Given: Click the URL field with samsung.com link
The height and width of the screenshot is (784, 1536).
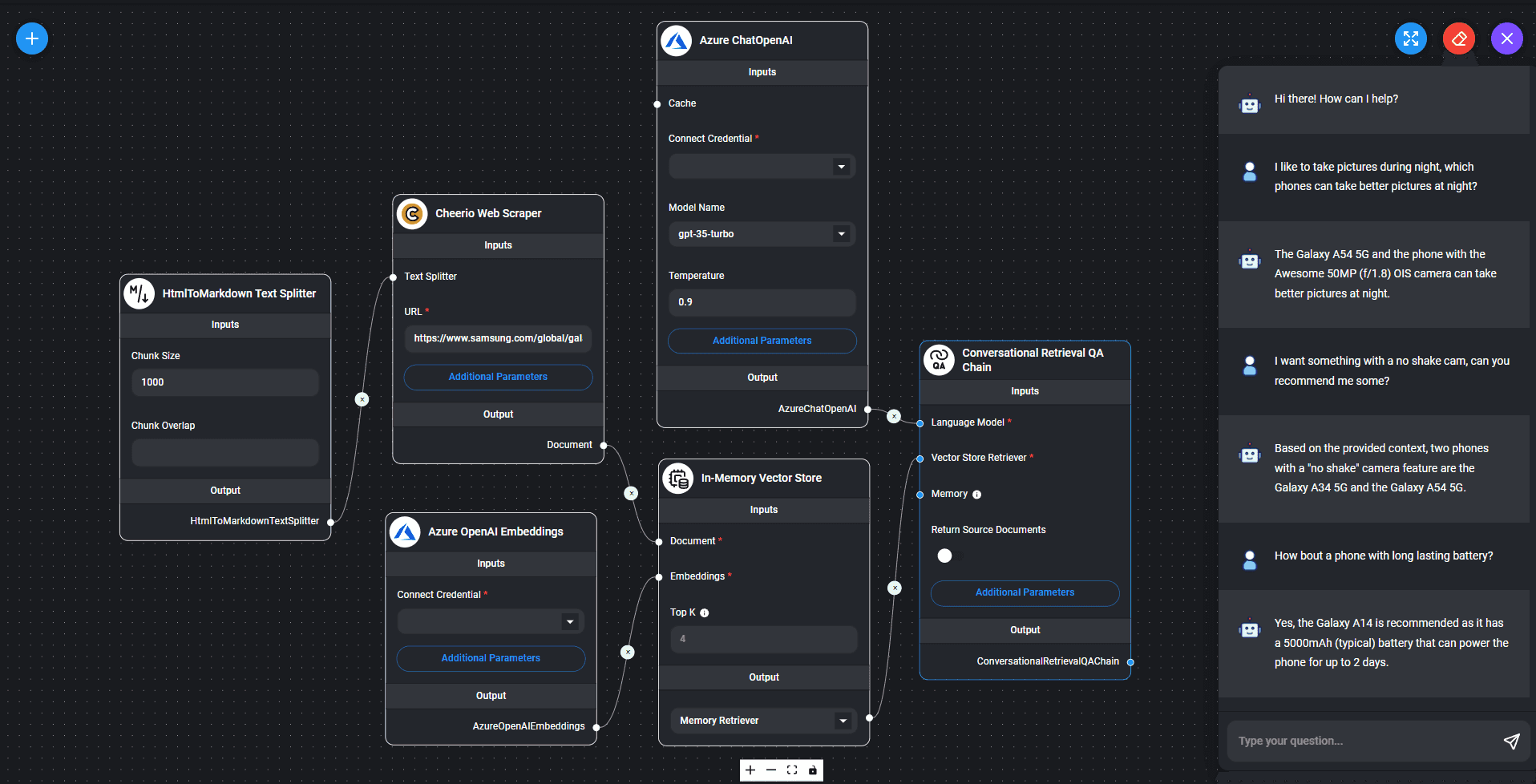Looking at the screenshot, I should pos(498,338).
